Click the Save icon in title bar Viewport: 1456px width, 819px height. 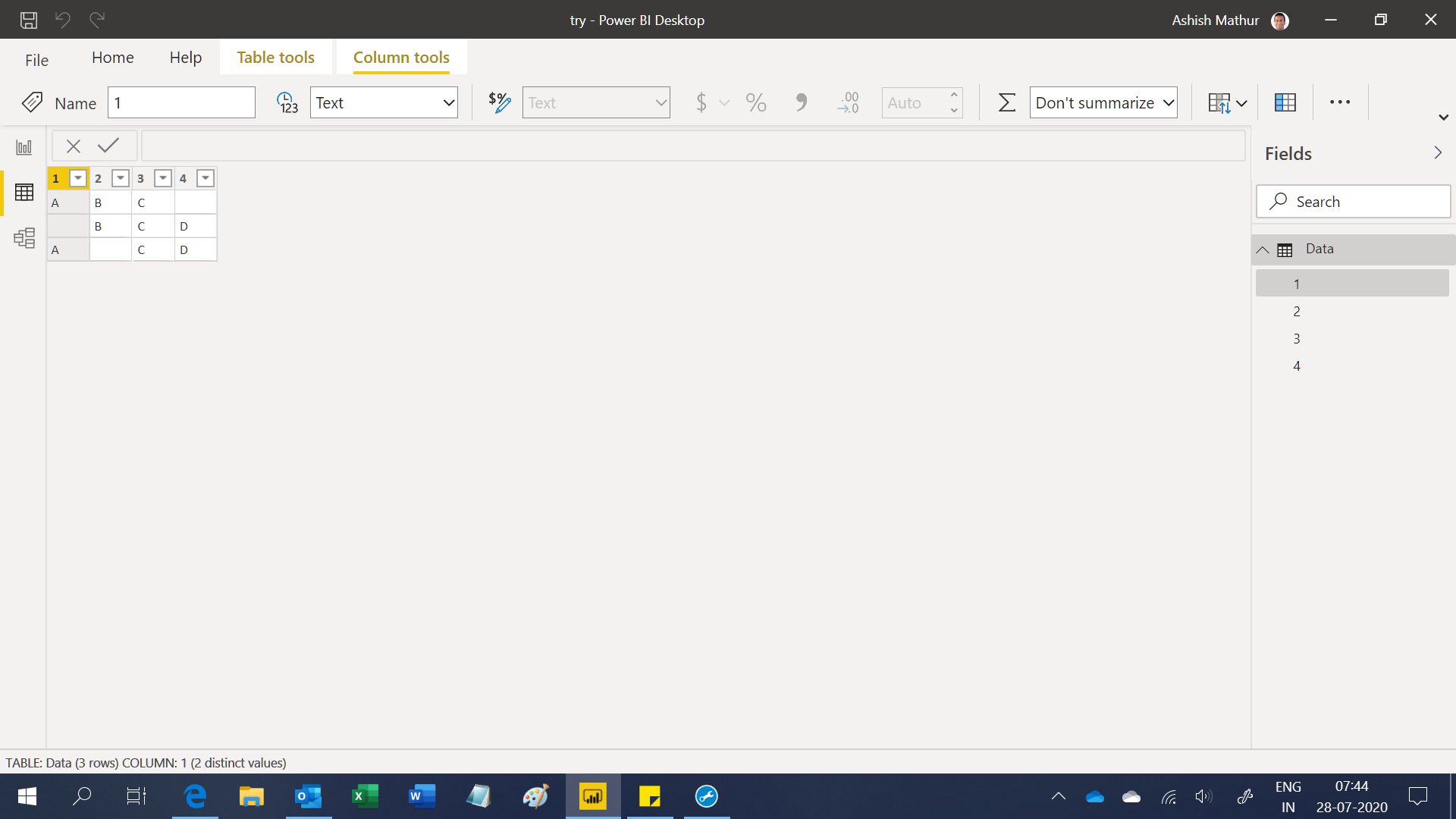(x=29, y=20)
